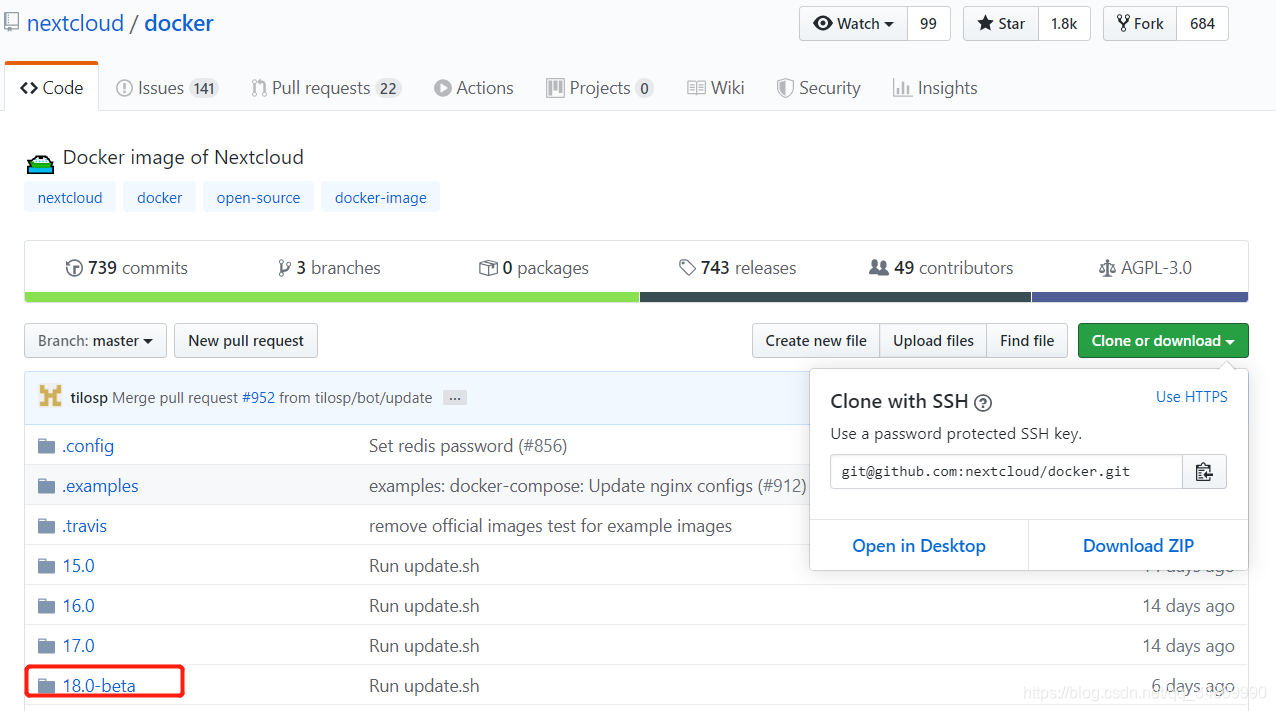This screenshot has width=1276, height=711.
Task: Open the 15.0 folder
Action: (78, 566)
